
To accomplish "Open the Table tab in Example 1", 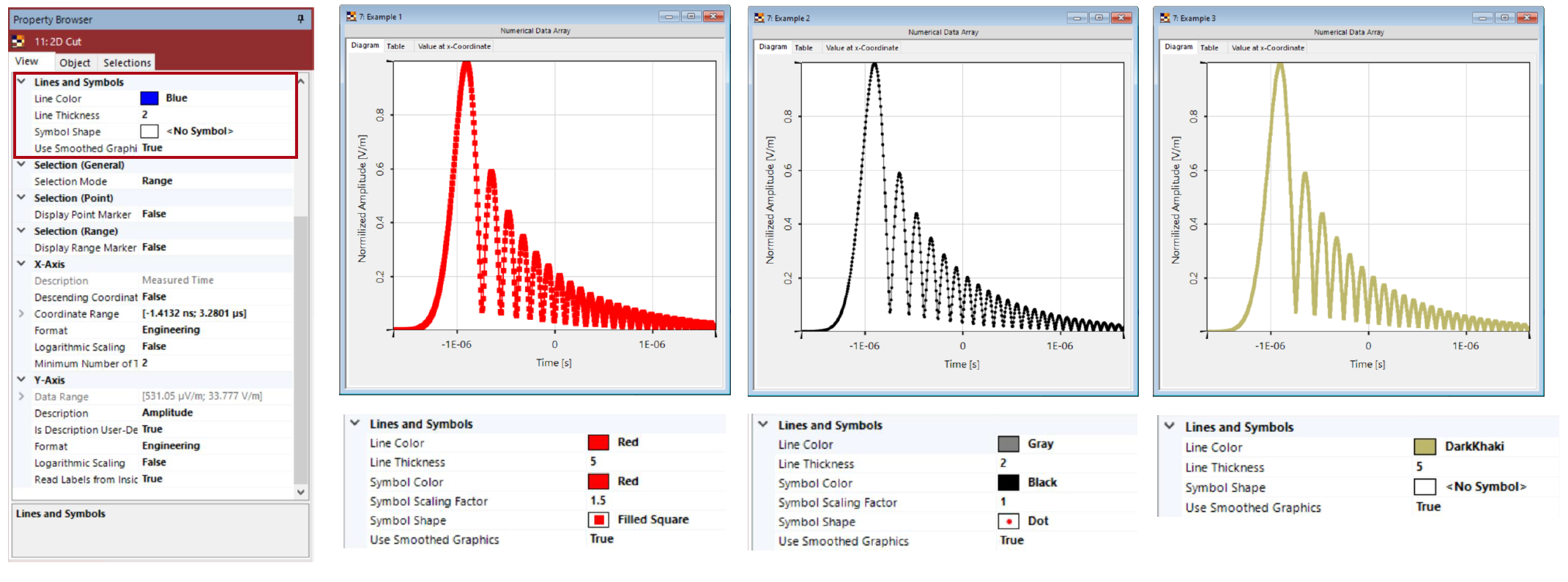I will click(x=395, y=46).
